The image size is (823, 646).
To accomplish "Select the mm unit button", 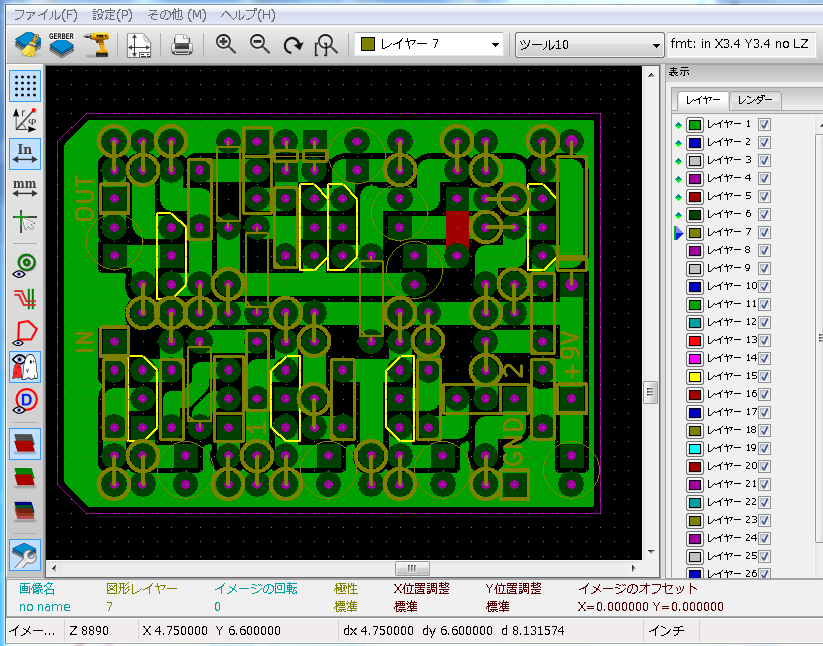I will (25, 188).
